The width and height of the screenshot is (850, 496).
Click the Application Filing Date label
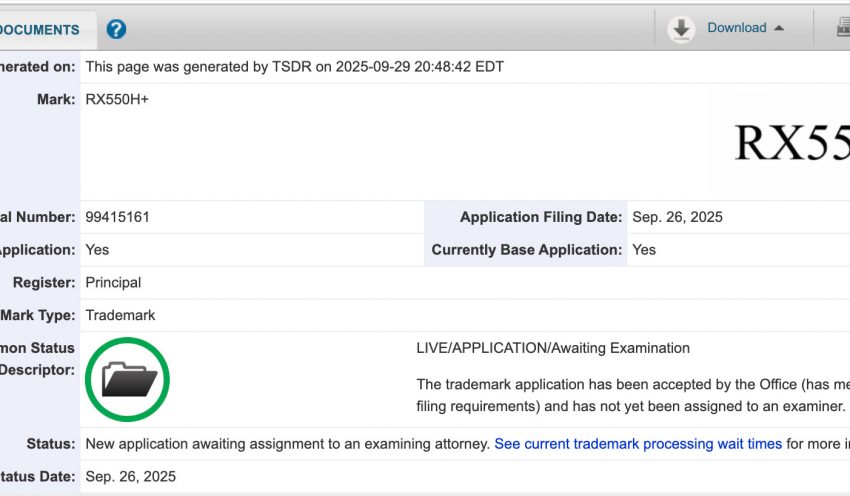point(541,217)
